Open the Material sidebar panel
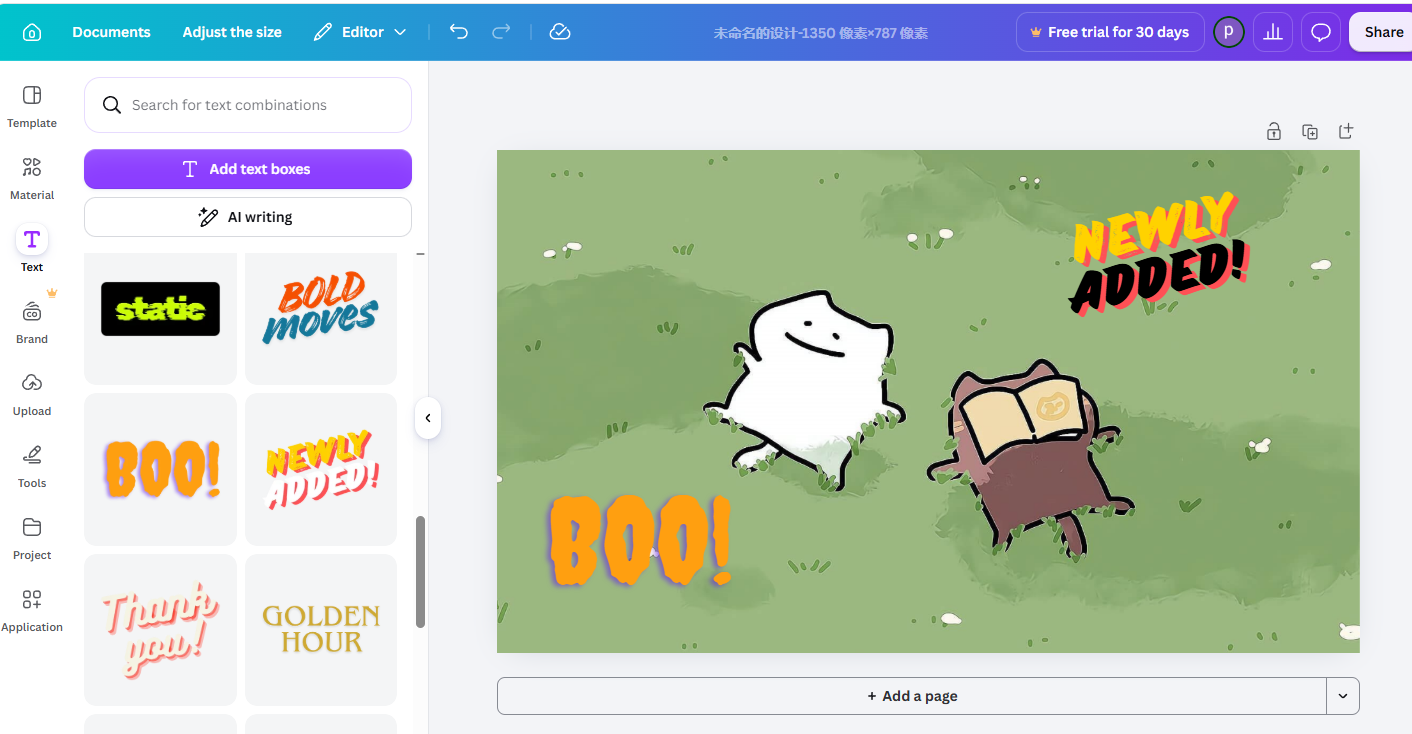Image resolution: width=1412 pixels, height=734 pixels. tap(32, 178)
